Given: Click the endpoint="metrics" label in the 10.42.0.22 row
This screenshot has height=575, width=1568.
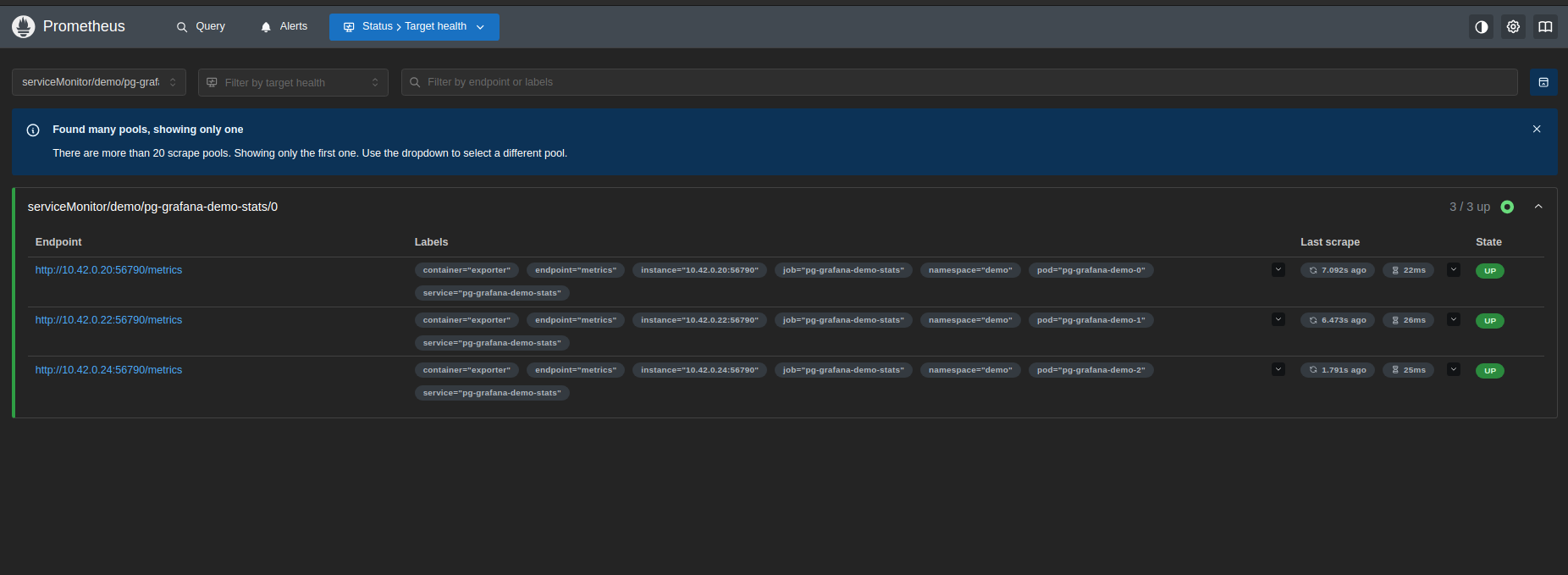Looking at the screenshot, I should [x=576, y=320].
